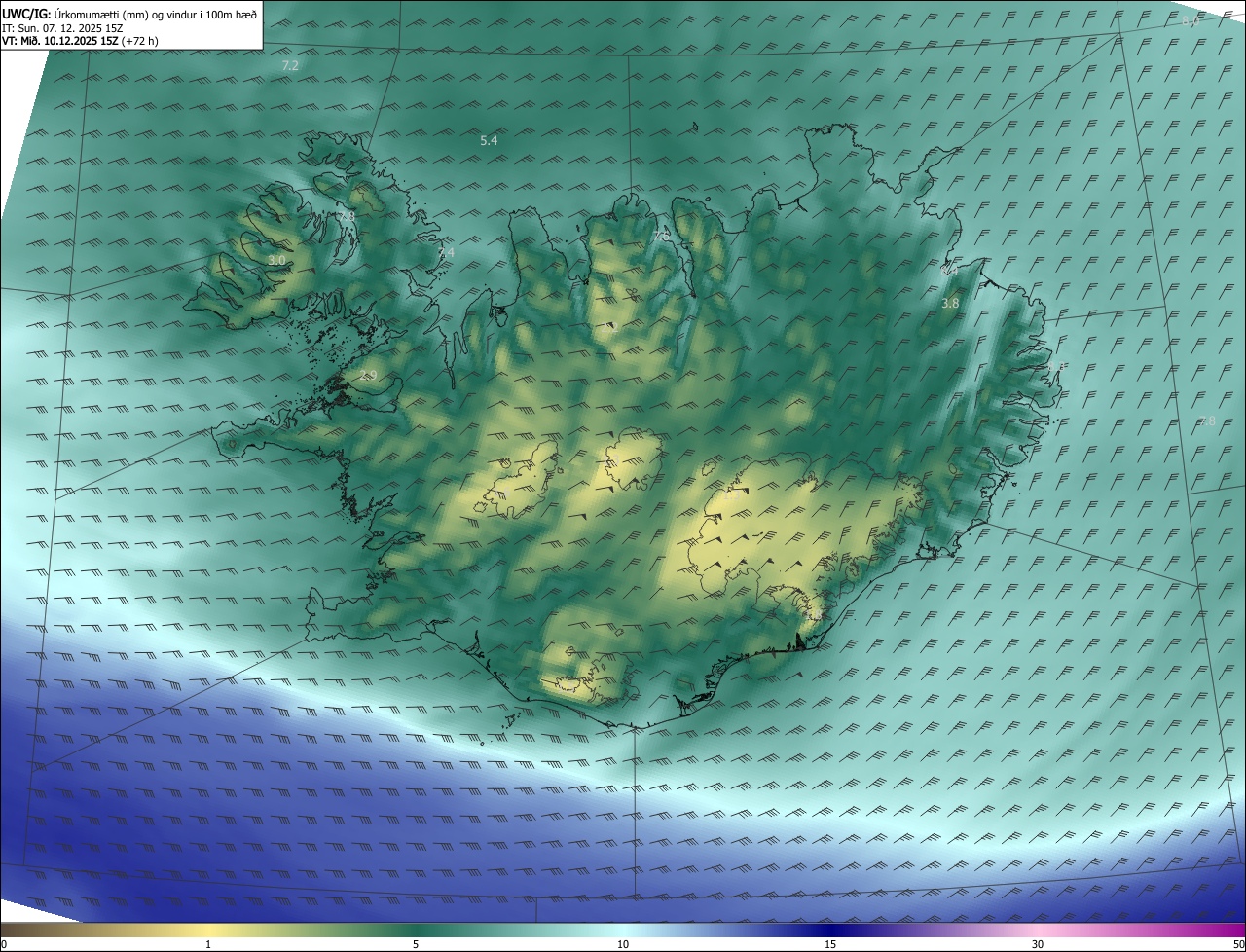Click the color scale label 5
This screenshot has width=1246, height=952.
[x=416, y=944]
